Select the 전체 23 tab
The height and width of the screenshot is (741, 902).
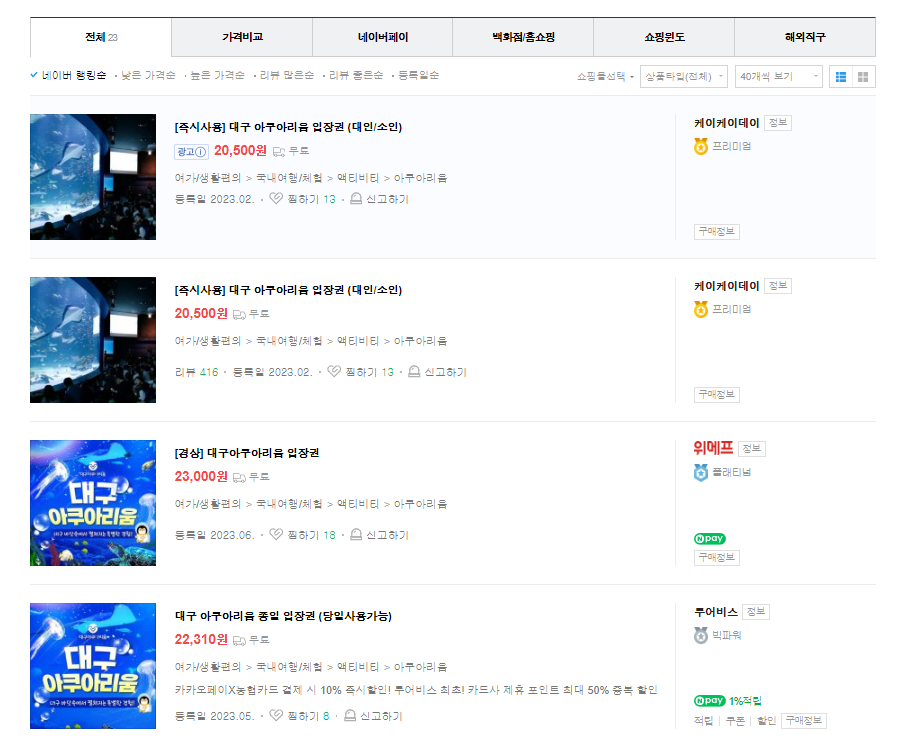point(101,37)
